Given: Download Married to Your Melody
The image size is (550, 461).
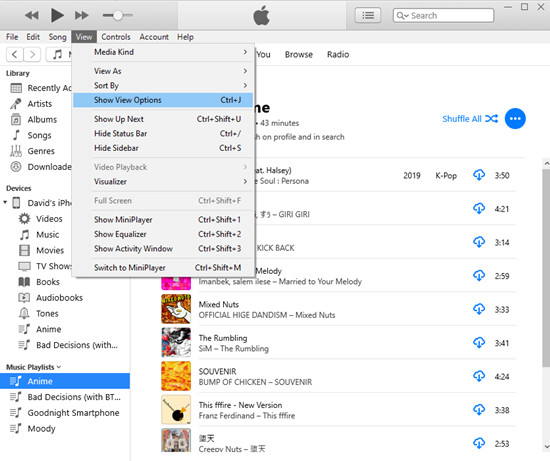Looking at the screenshot, I should (x=479, y=276).
